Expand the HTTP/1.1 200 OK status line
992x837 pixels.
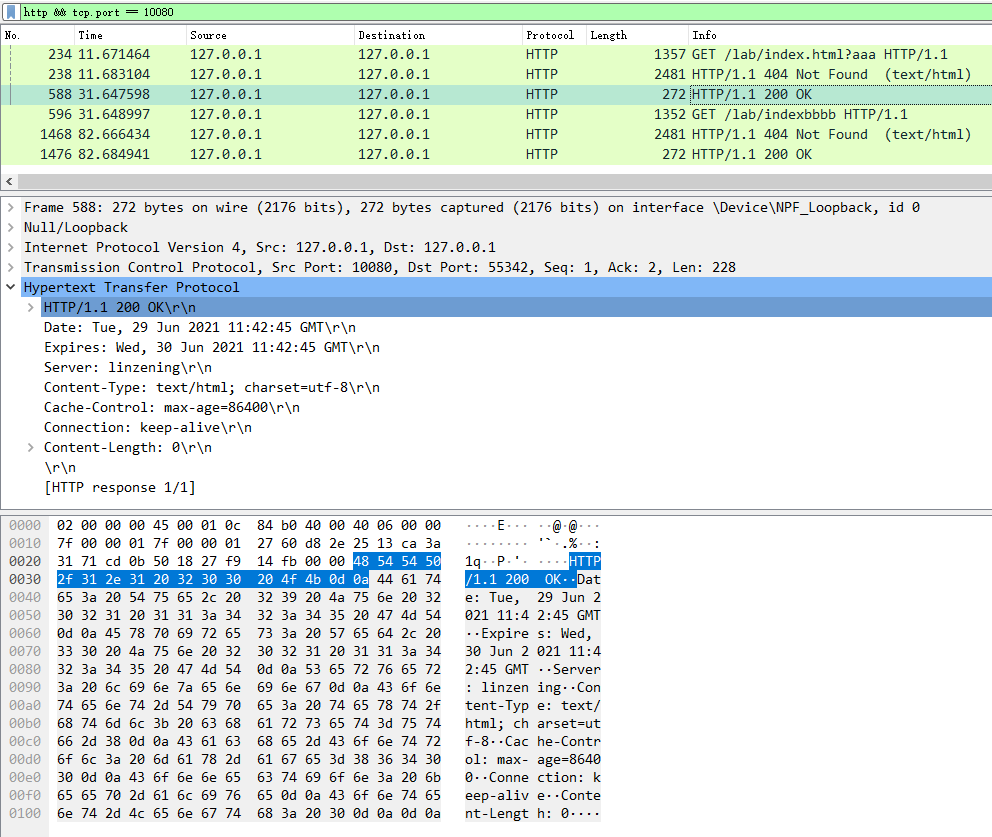(x=31, y=307)
